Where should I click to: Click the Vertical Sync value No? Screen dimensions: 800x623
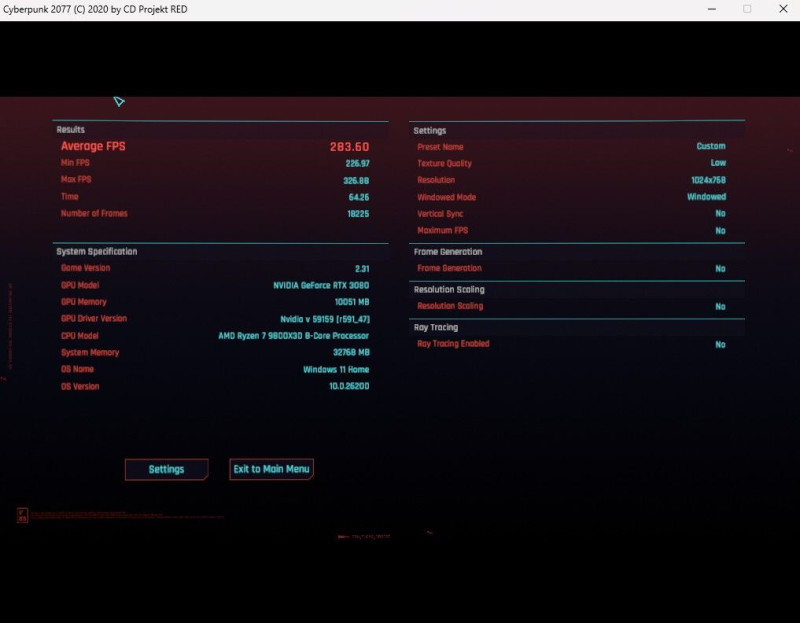[720, 213]
